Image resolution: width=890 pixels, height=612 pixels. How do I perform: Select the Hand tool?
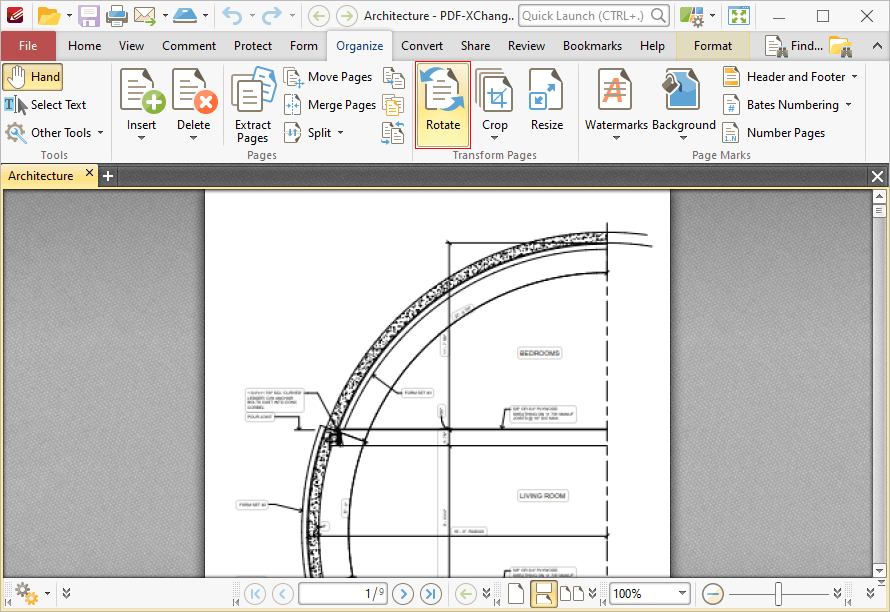pyautogui.click(x=33, y=76)
